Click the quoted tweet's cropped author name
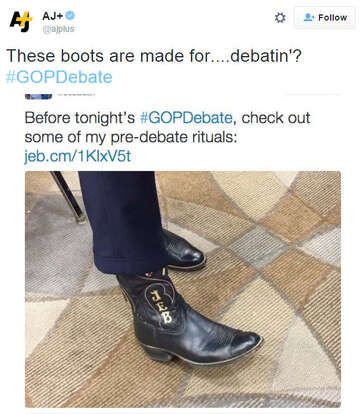The image size is (360, 414). pyautogui.click(x=76, y=94)
